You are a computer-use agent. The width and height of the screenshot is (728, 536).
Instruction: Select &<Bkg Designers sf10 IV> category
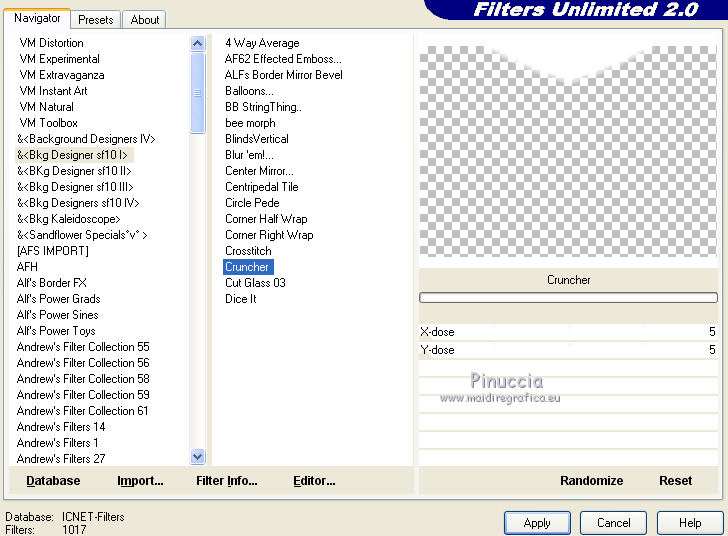78,203
